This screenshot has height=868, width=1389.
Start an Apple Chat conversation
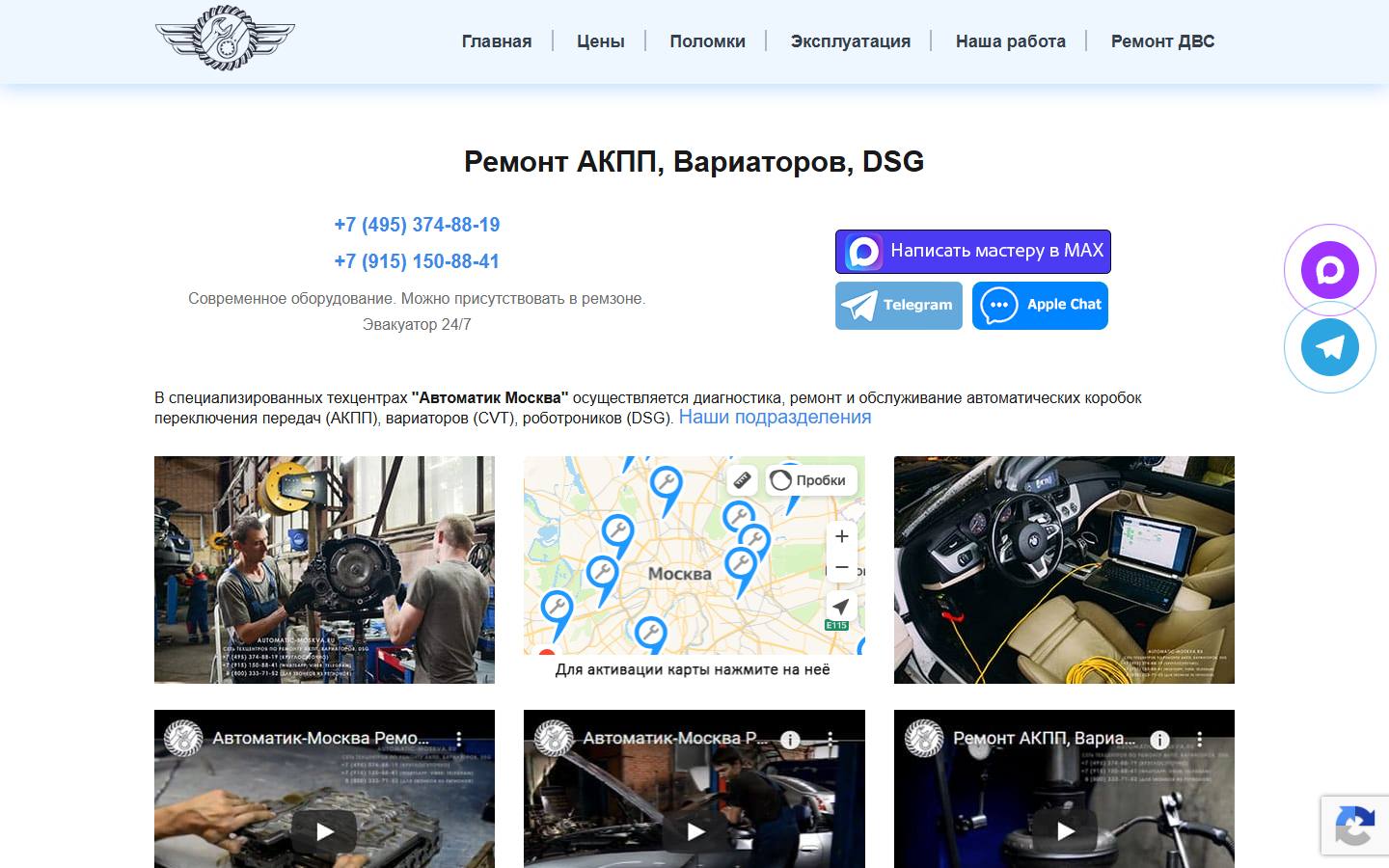(x=1040, y=306)
